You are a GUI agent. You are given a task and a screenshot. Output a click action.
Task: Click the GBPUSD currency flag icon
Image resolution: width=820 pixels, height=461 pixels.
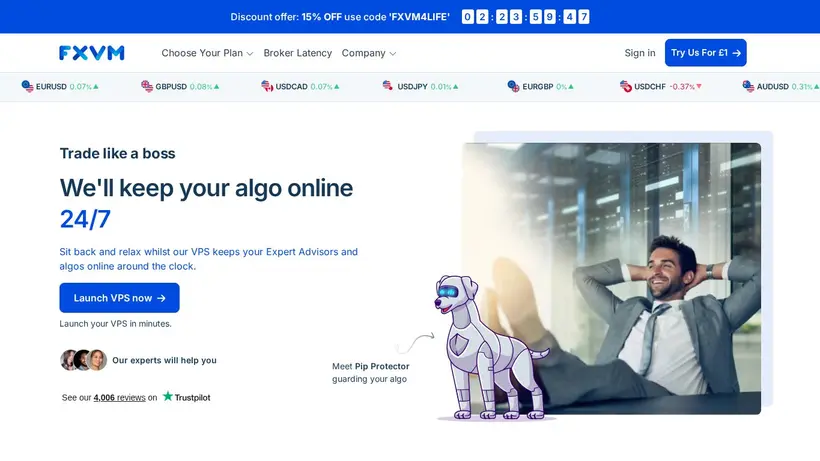coord(147,86)
